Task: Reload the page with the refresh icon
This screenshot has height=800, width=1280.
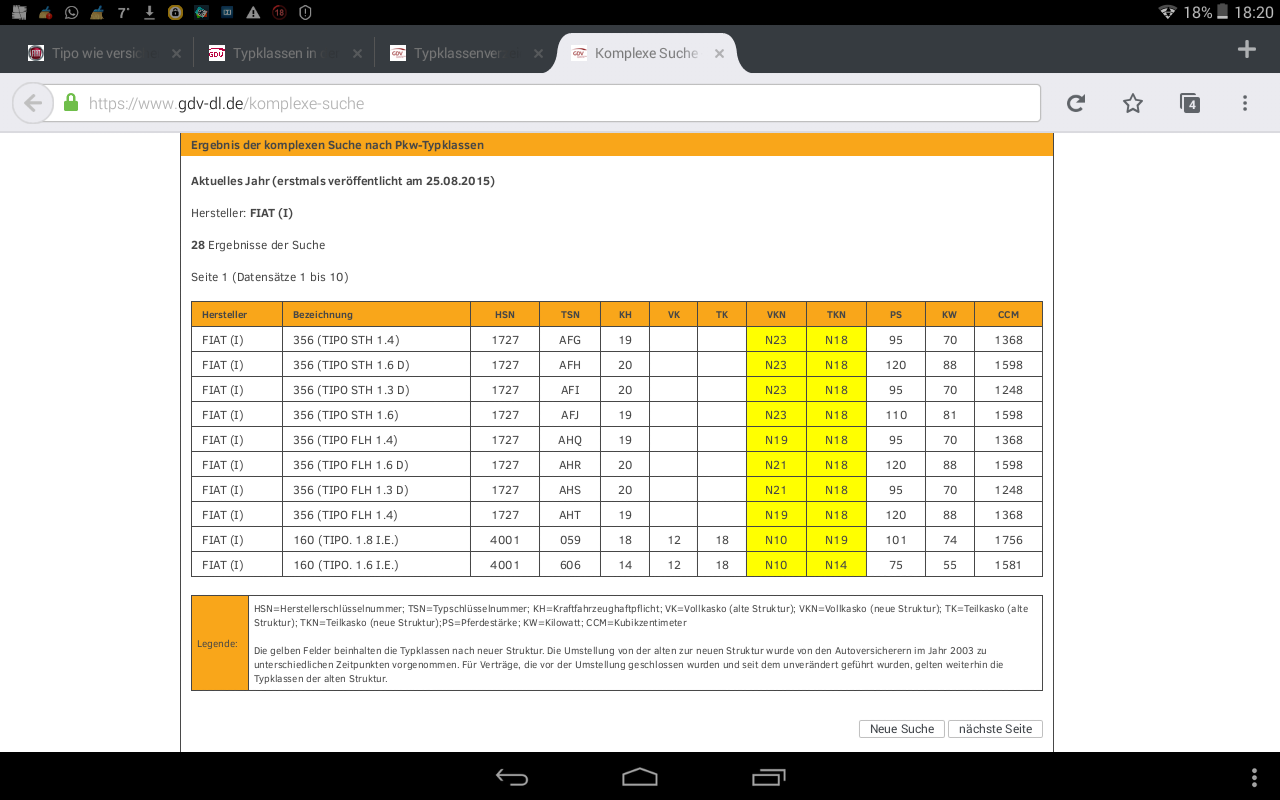Action: tap(1076, 103)
